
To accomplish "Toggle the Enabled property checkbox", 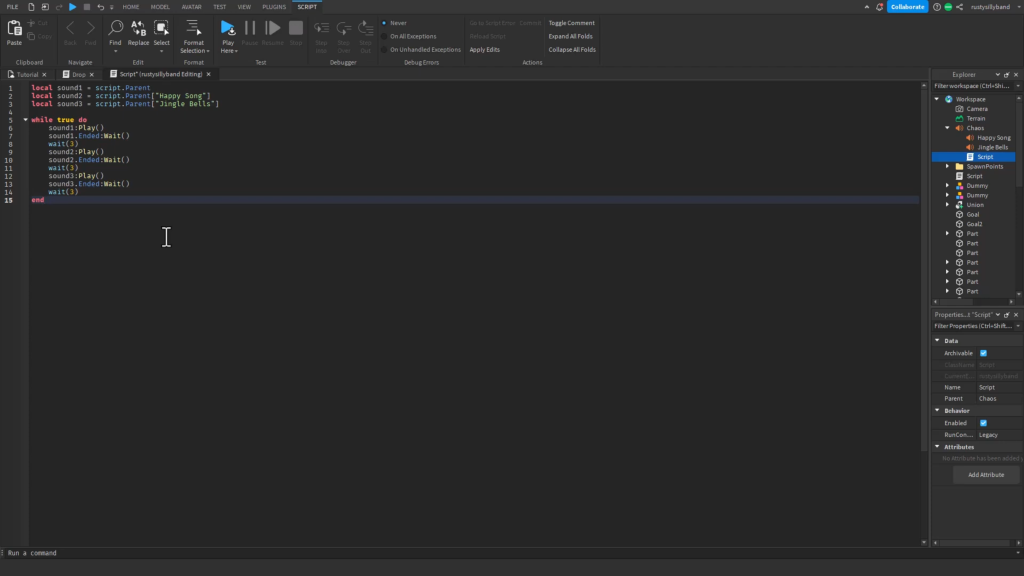I will pos(984,423).
